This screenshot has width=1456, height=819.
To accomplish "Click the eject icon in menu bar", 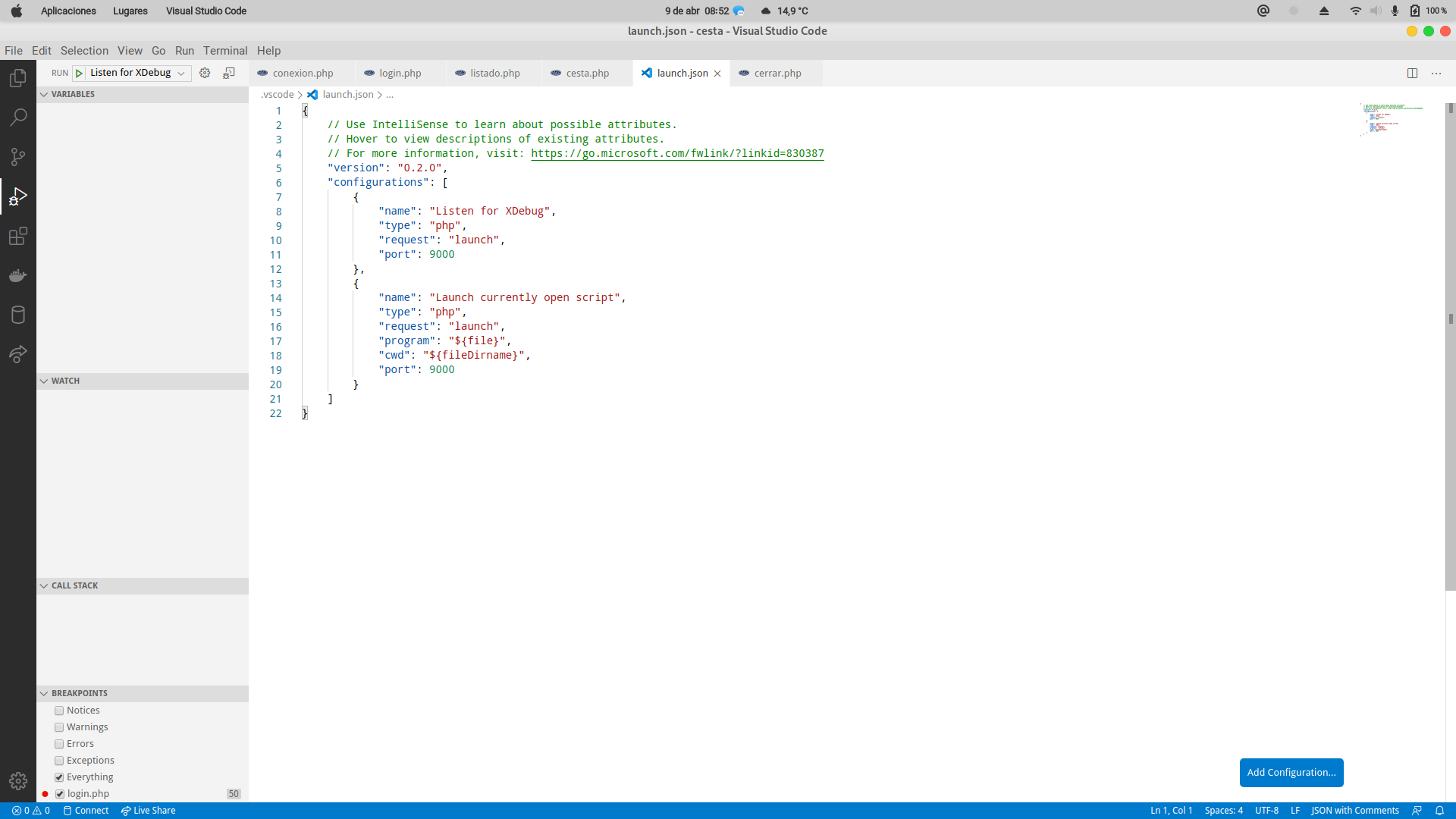I will [1324, 11].
